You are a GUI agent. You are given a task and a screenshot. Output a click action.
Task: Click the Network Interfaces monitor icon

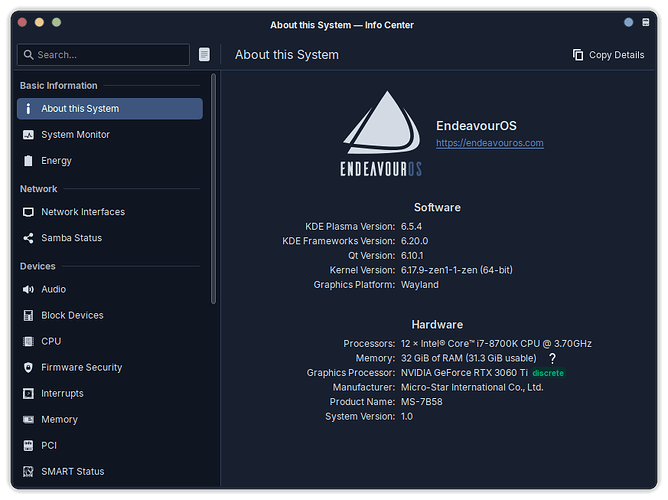(28, 212)
